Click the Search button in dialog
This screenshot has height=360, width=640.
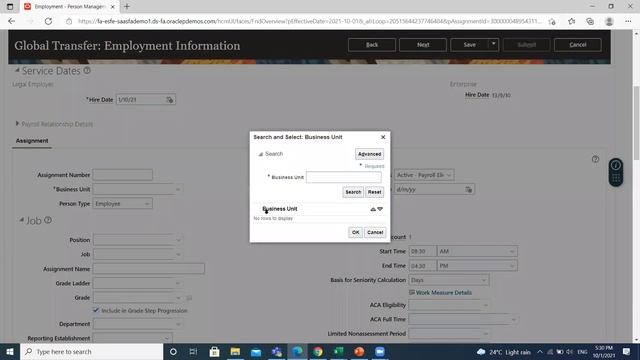(x=353, y=192)
